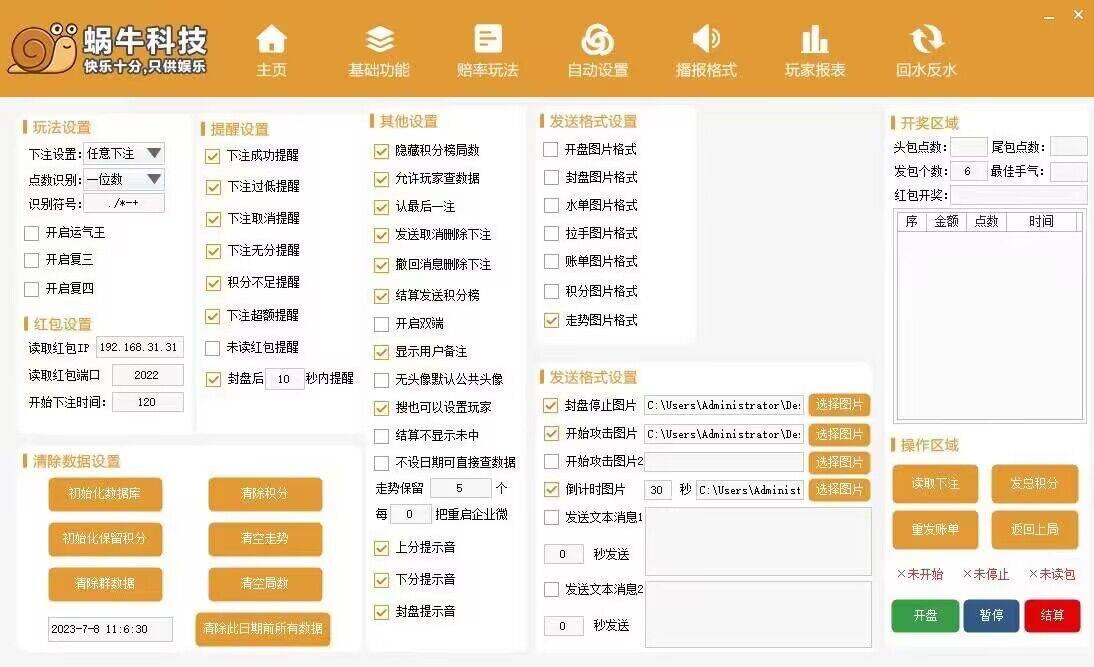The image size is (1094, 667).
Task: Click ×未读包 status label
Action: point(1052,574)
